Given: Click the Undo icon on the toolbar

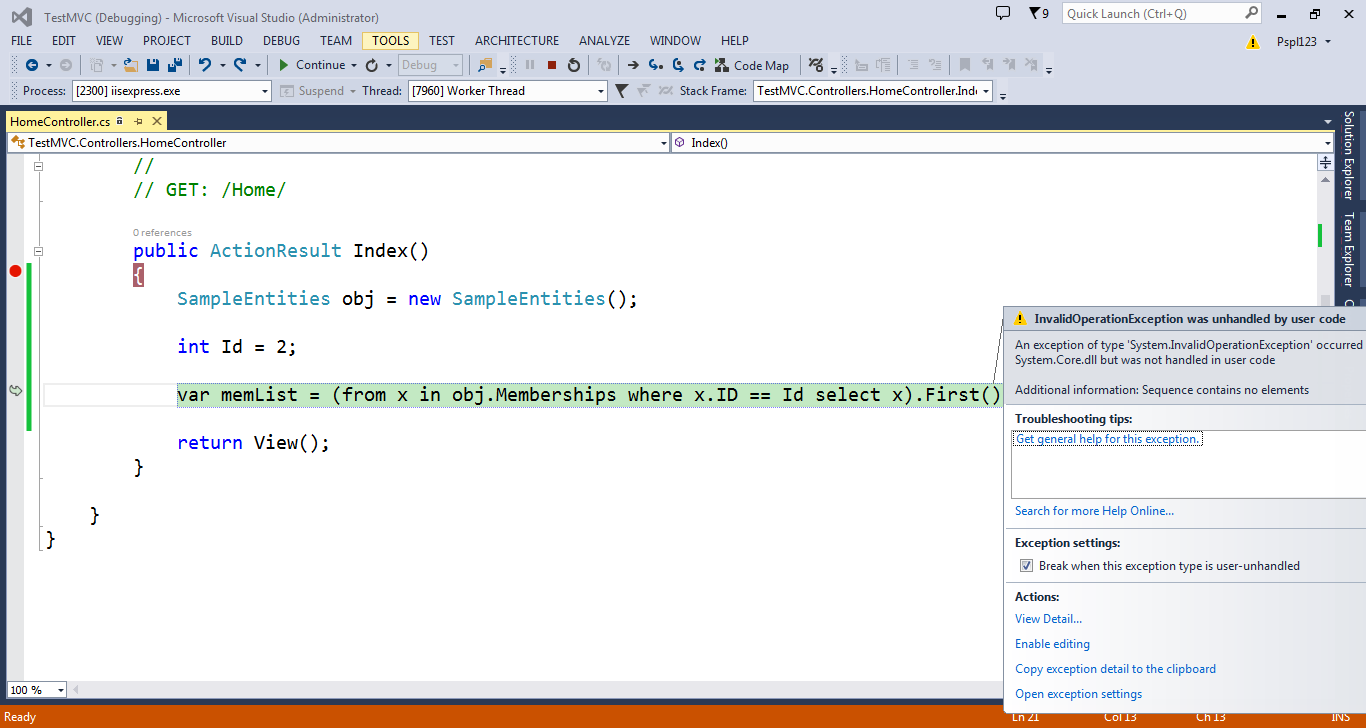Looking at the screenshot, I should pos(207,65).
